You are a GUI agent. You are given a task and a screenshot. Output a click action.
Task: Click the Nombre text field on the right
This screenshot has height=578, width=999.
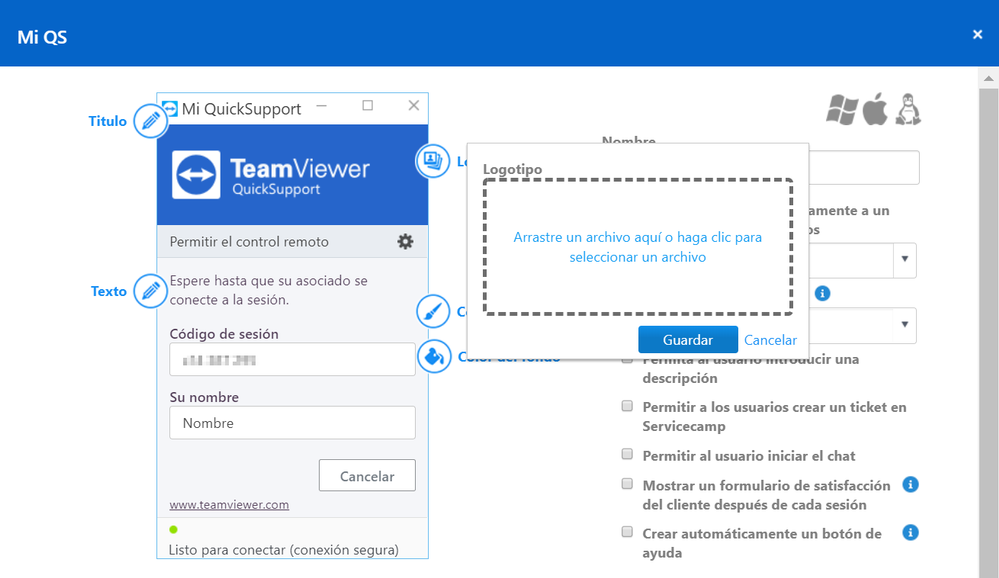point(864,168)
